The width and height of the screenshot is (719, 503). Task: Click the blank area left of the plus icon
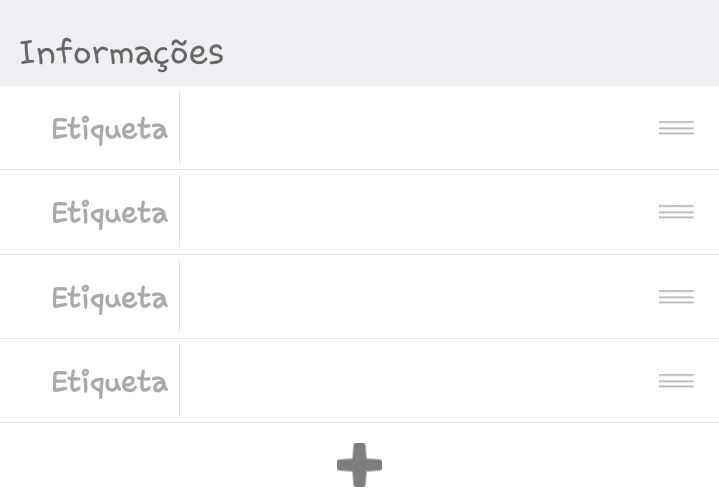click(x=168, y=463)
